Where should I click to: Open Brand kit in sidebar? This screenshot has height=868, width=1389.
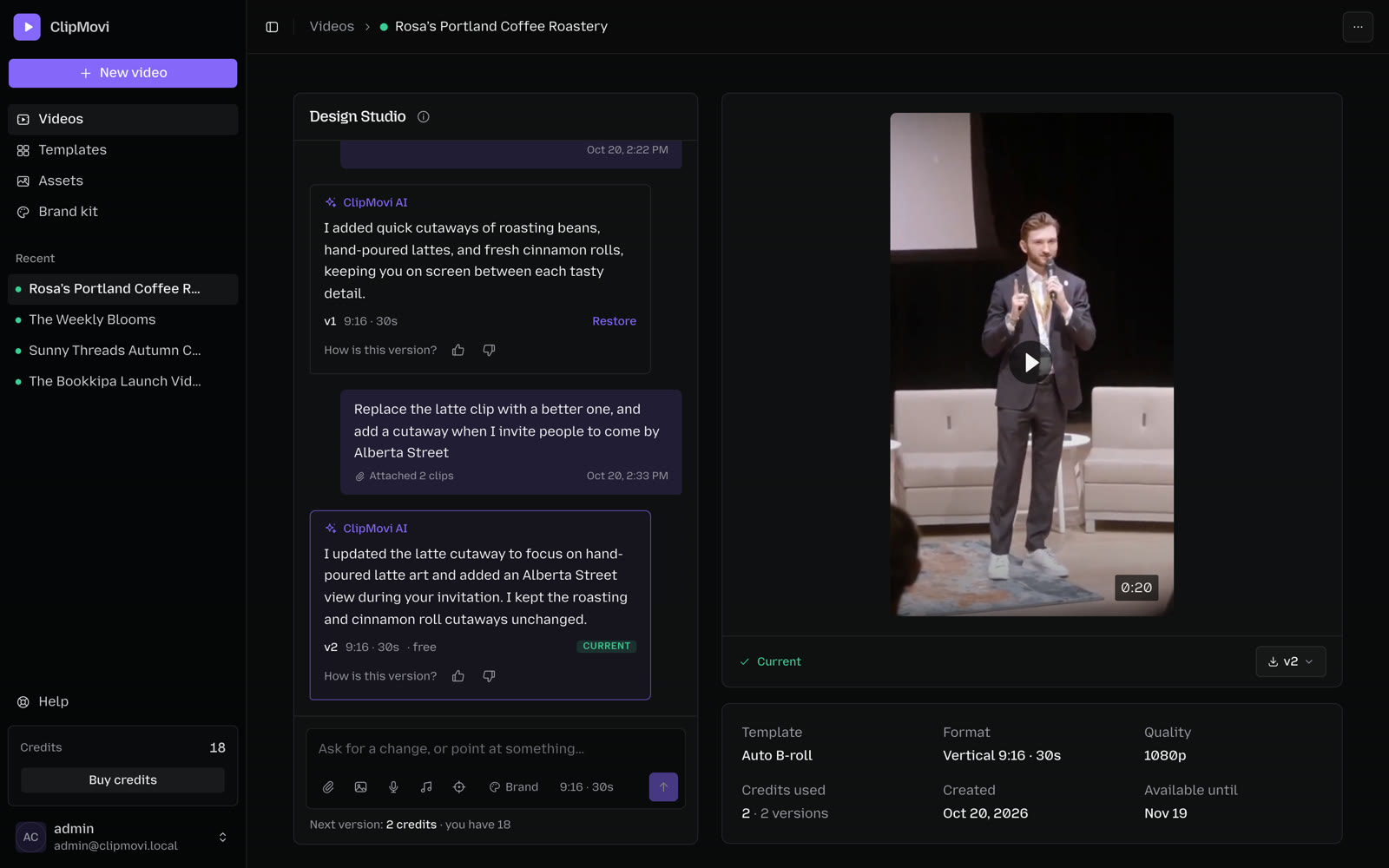pyautogui.click(x=122, y=212)
